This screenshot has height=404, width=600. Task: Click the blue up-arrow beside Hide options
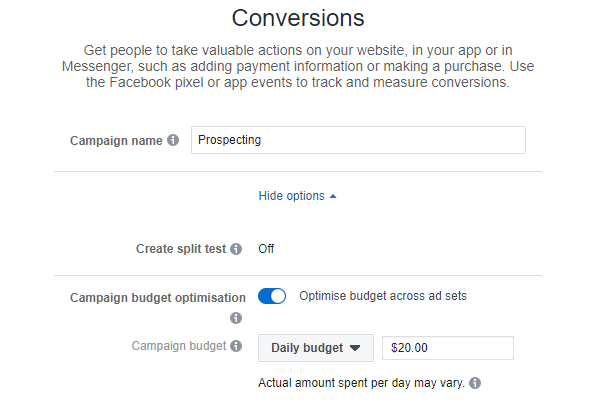(333, 196)
